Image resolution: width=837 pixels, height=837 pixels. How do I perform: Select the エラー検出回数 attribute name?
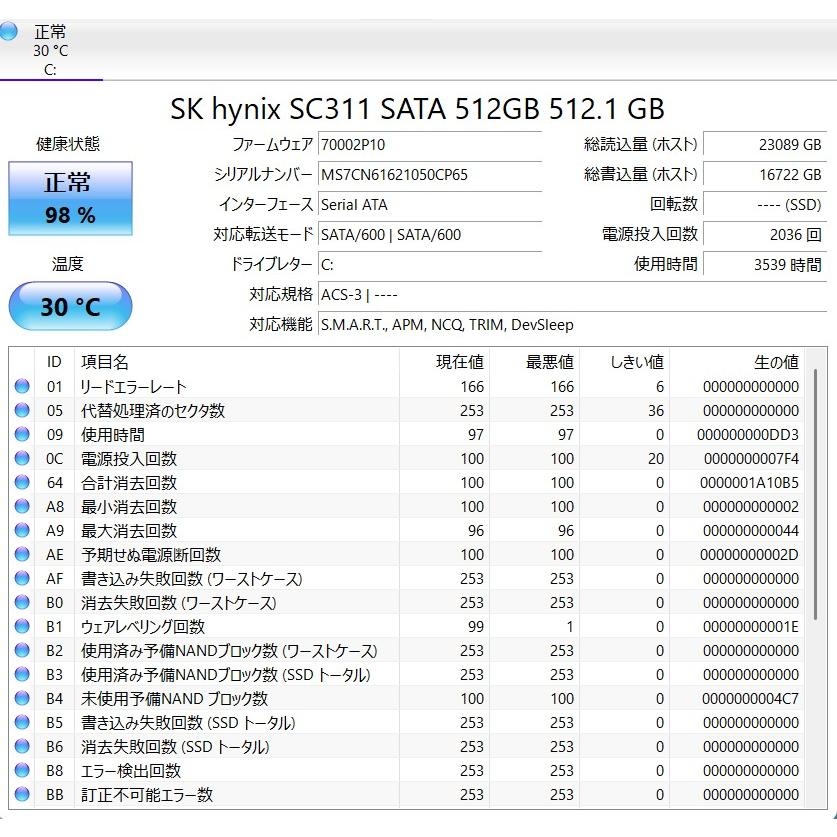[131, 771]
